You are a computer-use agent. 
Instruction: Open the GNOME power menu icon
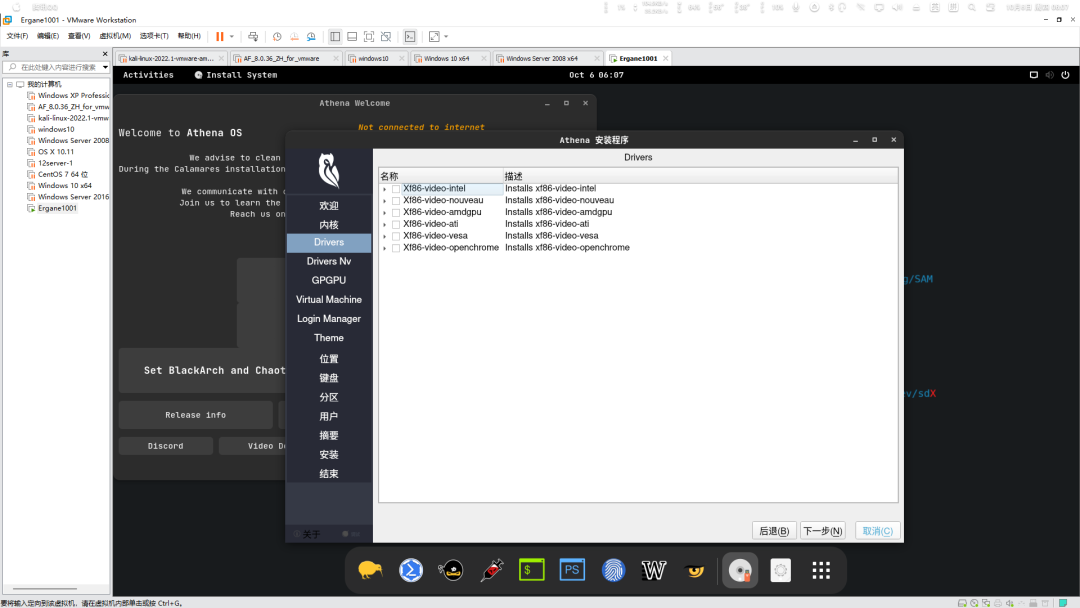pyautogui.click(x=1066, y=75)
